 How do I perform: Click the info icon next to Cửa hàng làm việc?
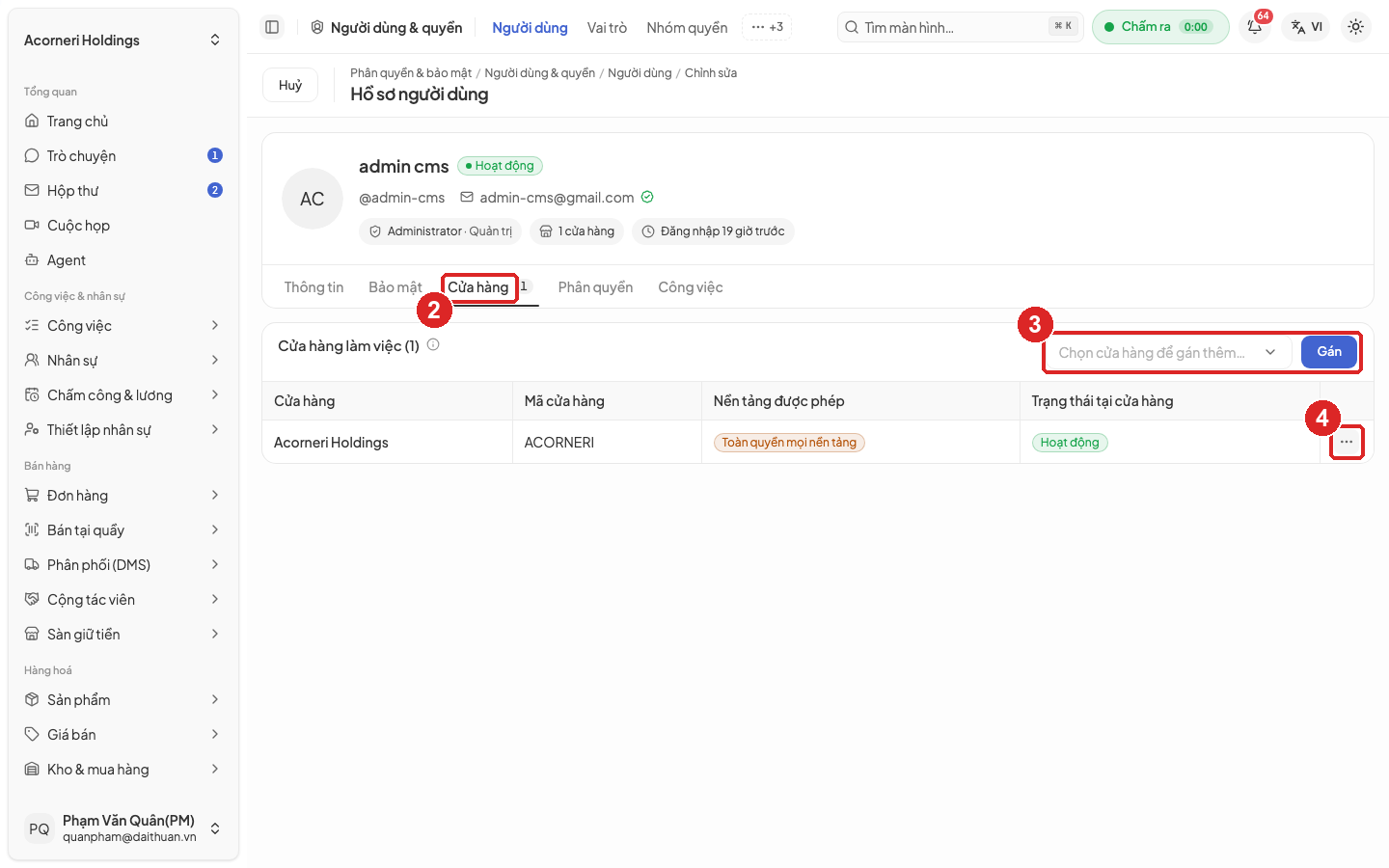click(x=433, y=344)
